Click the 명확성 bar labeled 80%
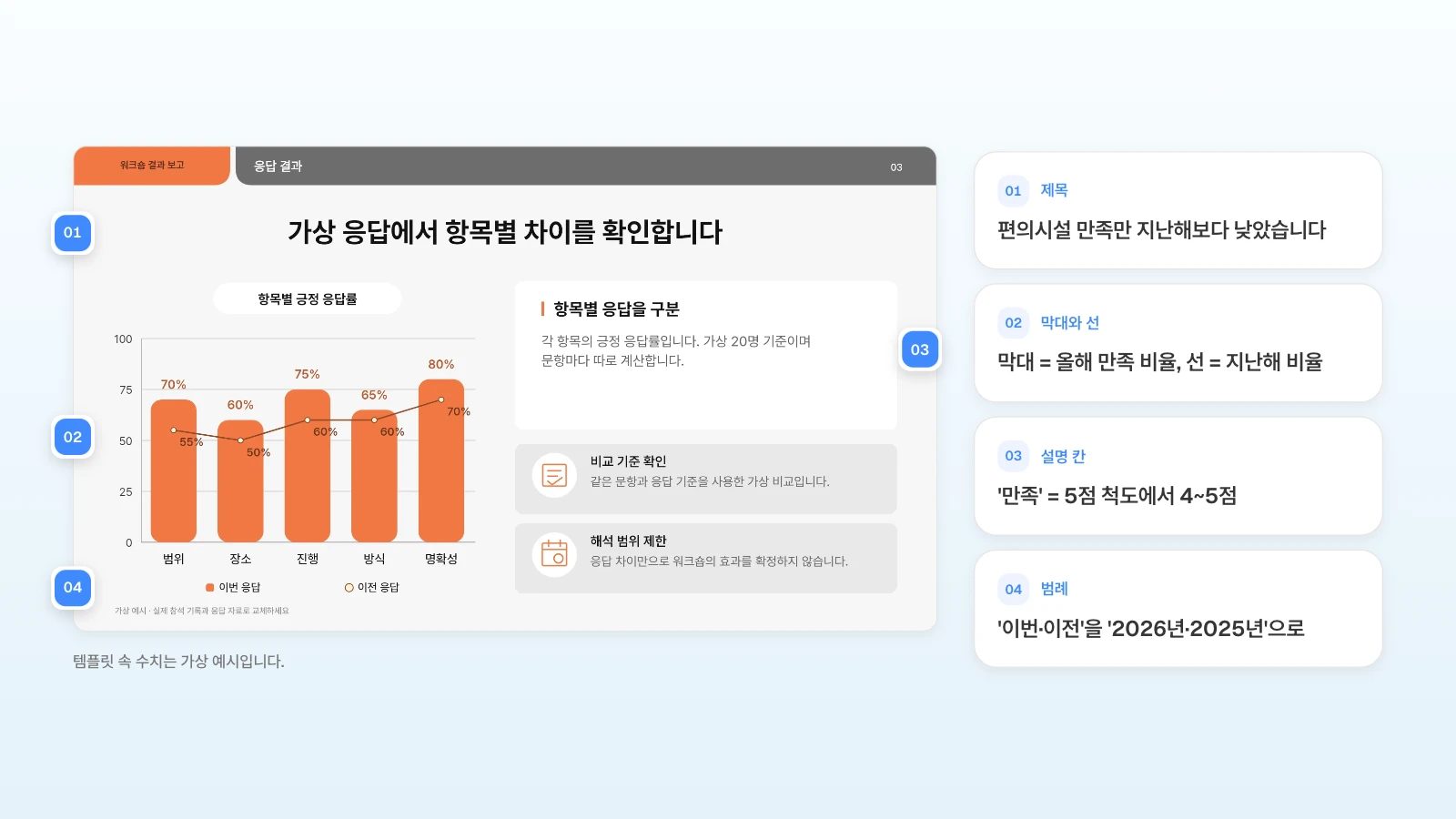1456x819 pixels. point(441,460)
